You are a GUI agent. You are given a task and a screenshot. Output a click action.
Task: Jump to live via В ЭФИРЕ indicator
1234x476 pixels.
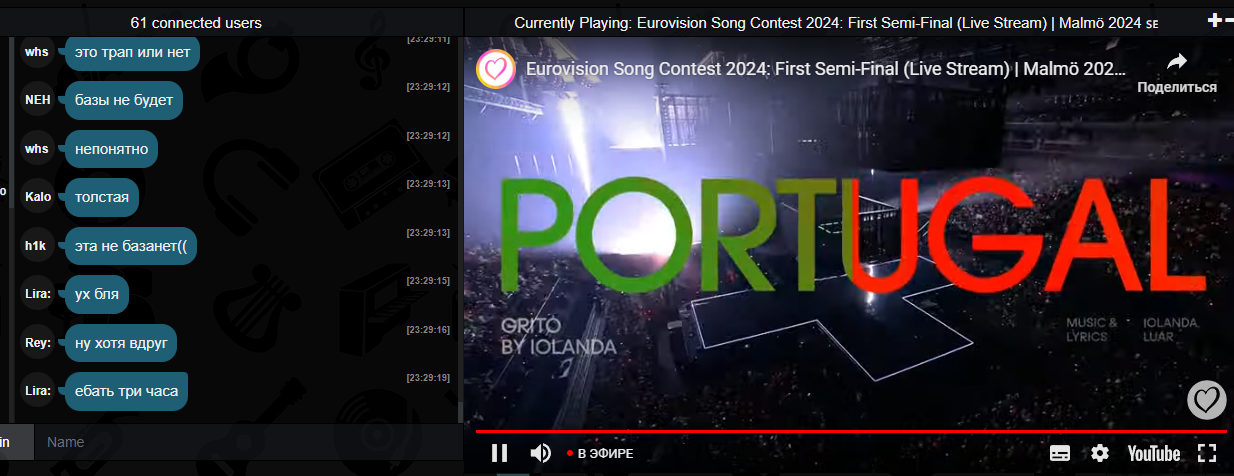click(x=600, y=453)
